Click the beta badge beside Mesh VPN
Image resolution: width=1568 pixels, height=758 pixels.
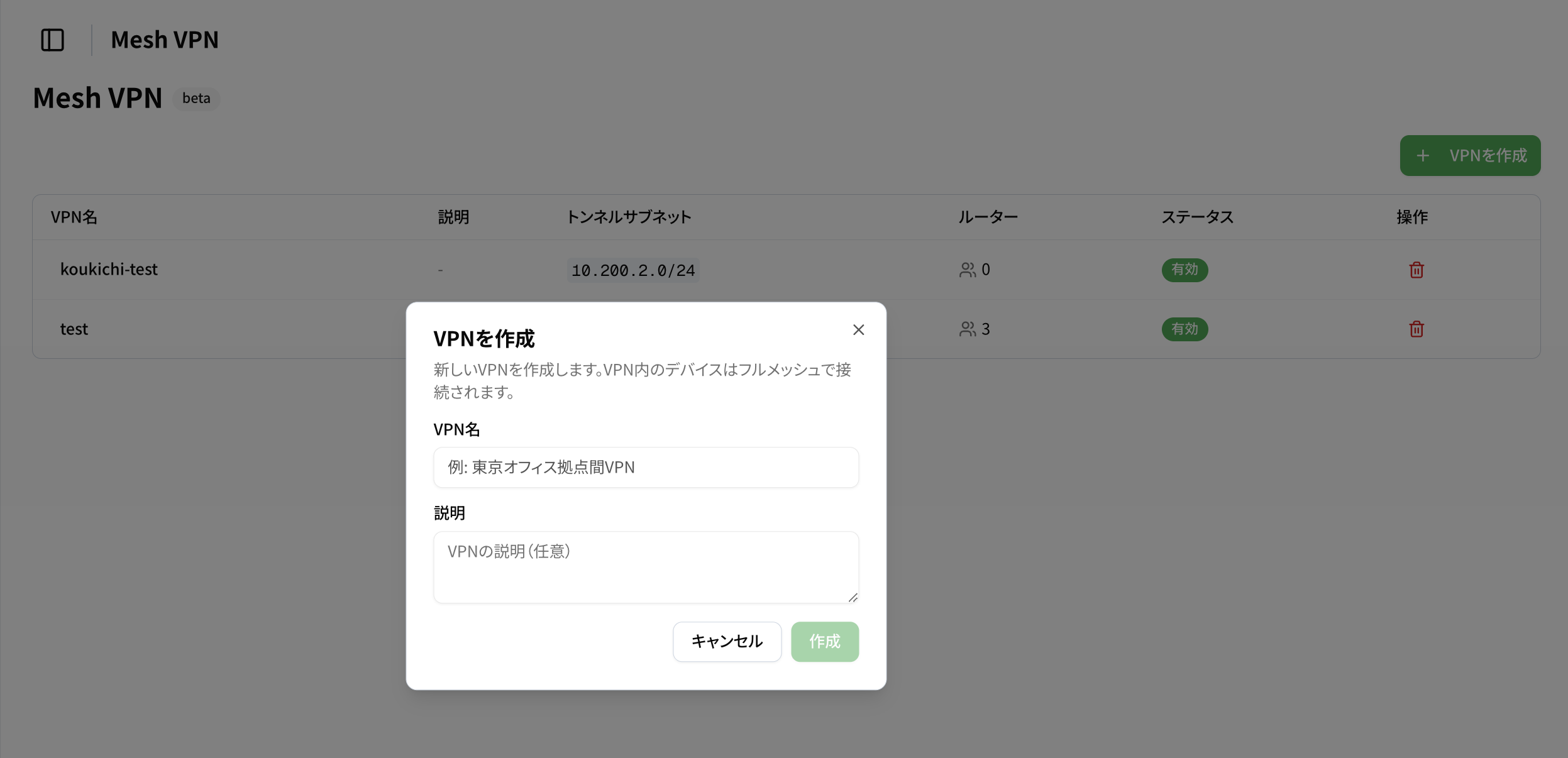tap(196, 99)
